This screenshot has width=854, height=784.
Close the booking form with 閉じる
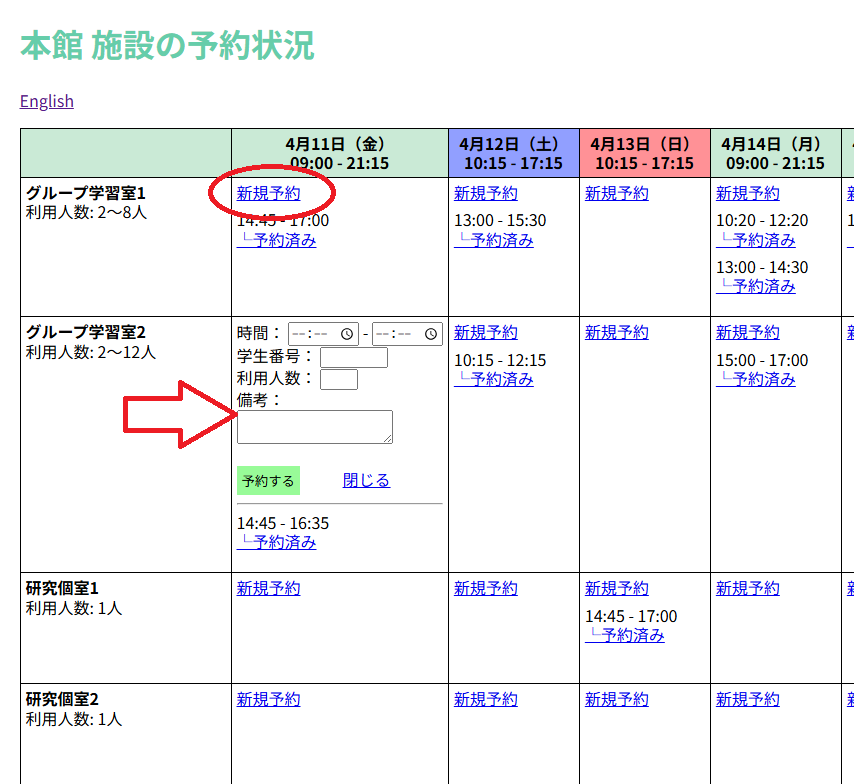[x=366, y=480]
